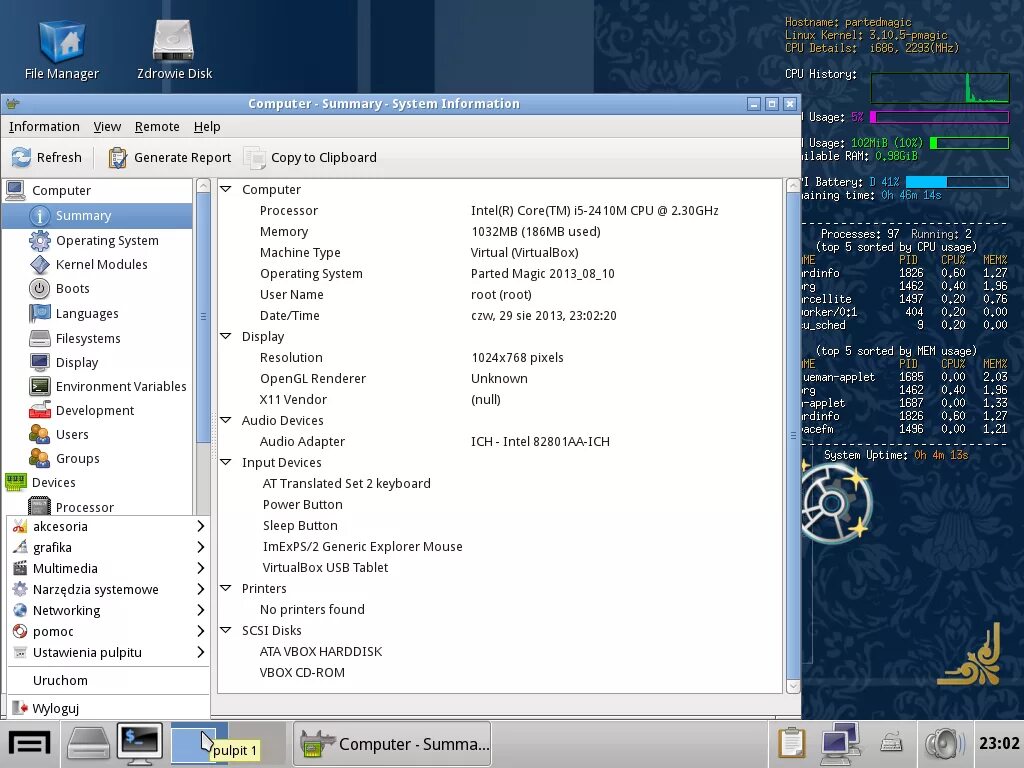1024x768 pixels.
Task: Collapse the Audio Devices section
Action: click(x=225, y=420)
